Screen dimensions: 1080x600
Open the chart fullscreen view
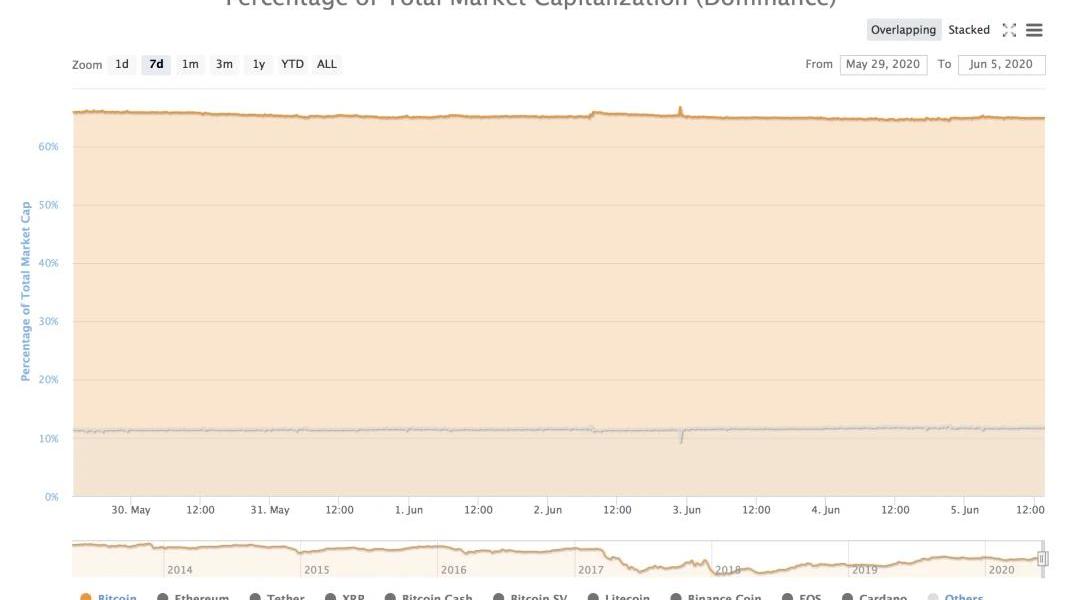point(1009,30)
